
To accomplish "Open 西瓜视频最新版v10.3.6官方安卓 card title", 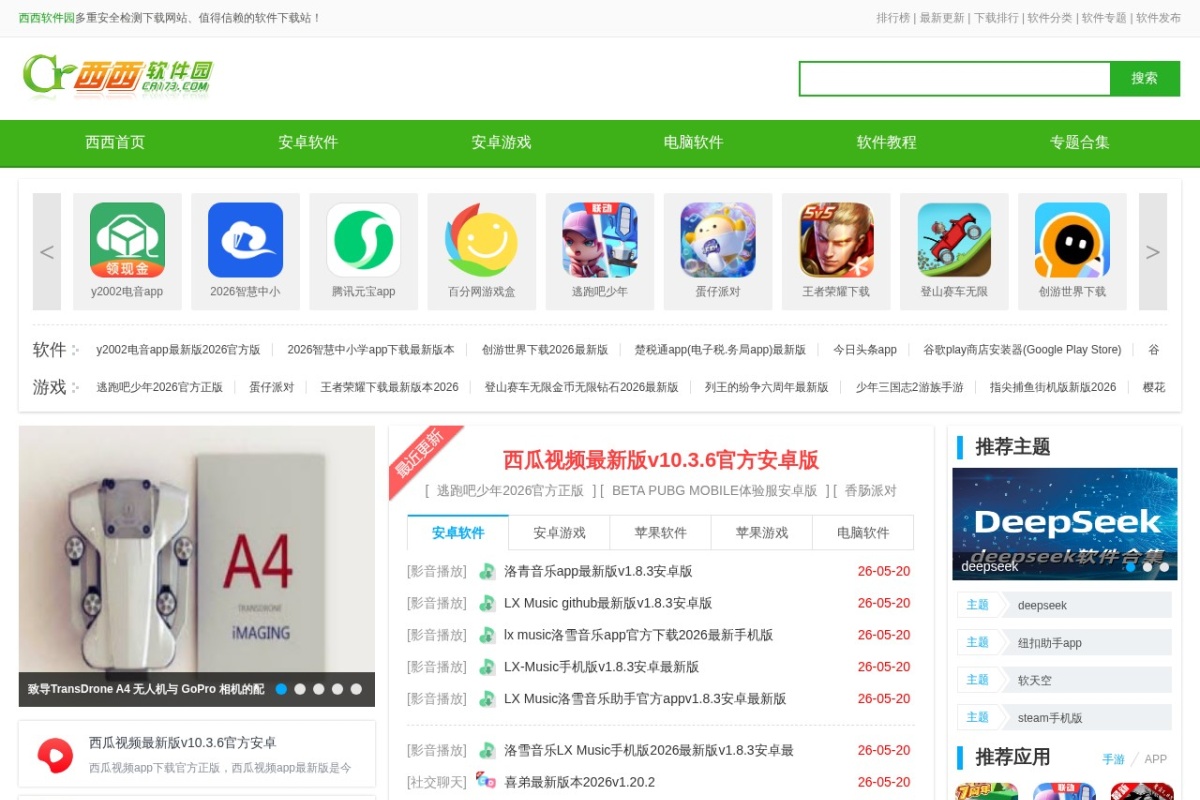I will point(182,743).
